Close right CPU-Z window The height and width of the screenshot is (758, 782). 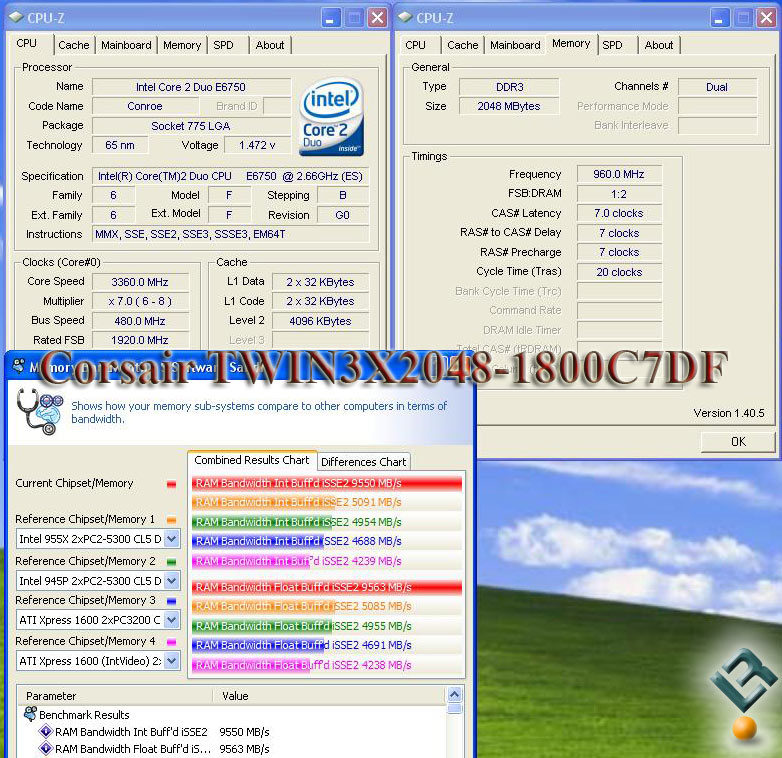[x=767, y=18]
